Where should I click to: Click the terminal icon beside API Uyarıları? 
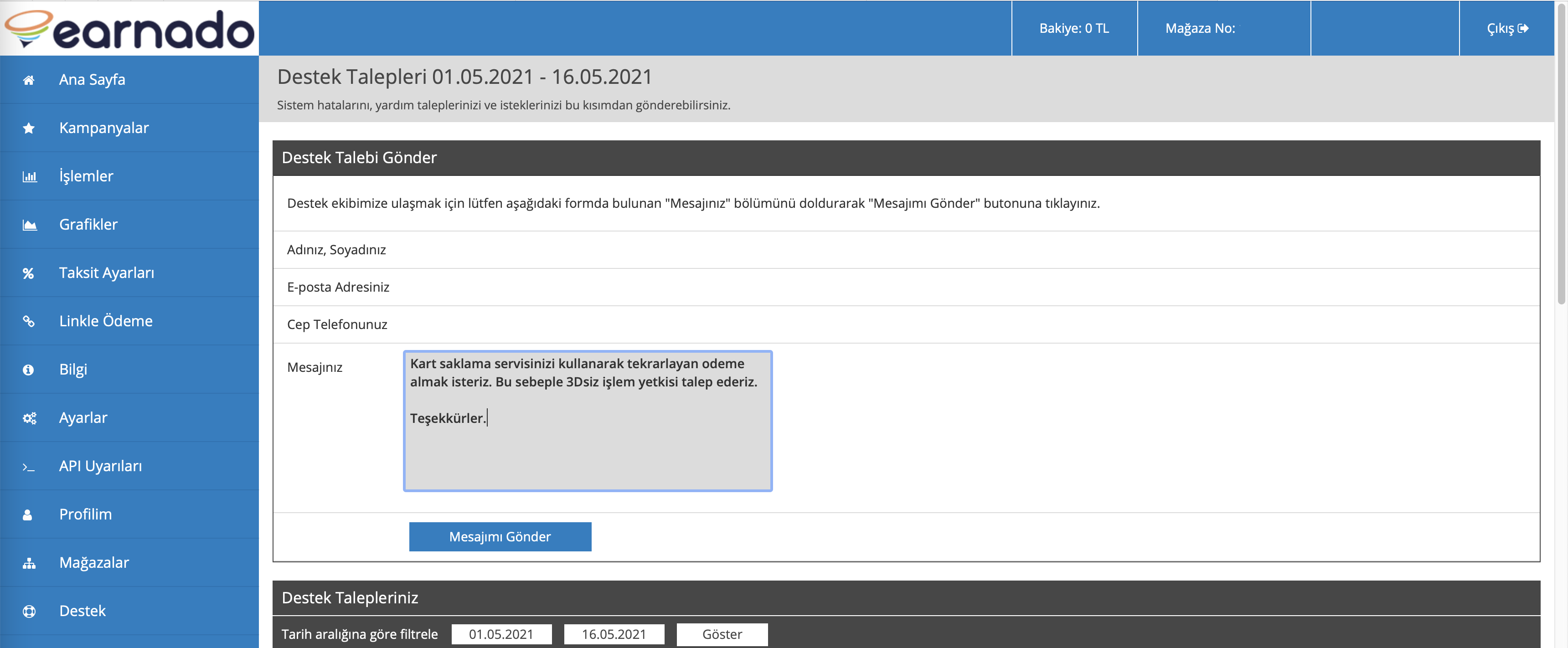click(x=29, y=467)
